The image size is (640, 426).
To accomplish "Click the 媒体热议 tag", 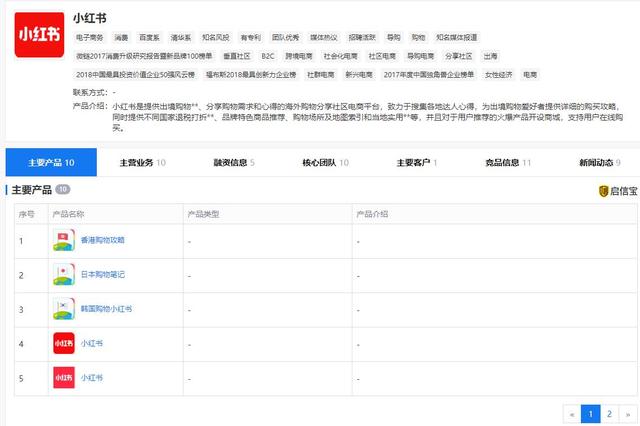I will pos(324,38).
